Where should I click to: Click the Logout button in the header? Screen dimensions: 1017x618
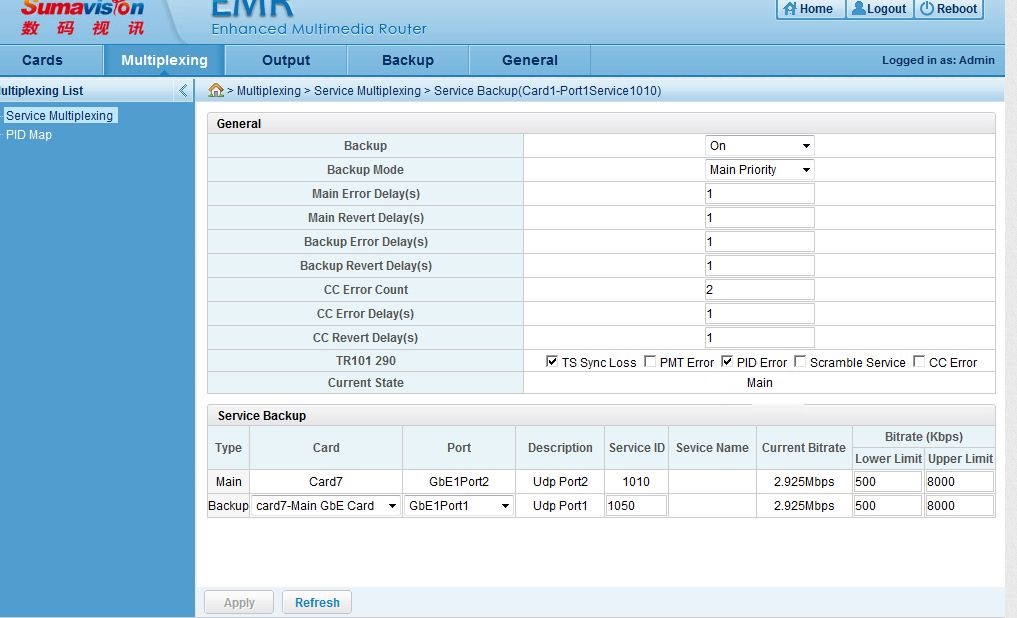click(878, 9)
